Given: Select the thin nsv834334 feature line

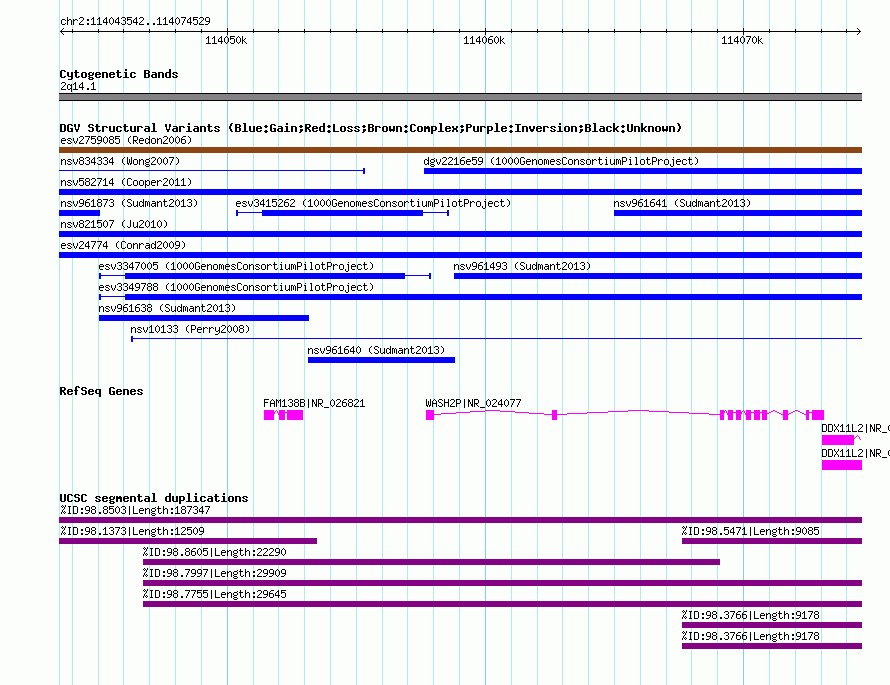Looking at the screenshot, I should (212, 171).
